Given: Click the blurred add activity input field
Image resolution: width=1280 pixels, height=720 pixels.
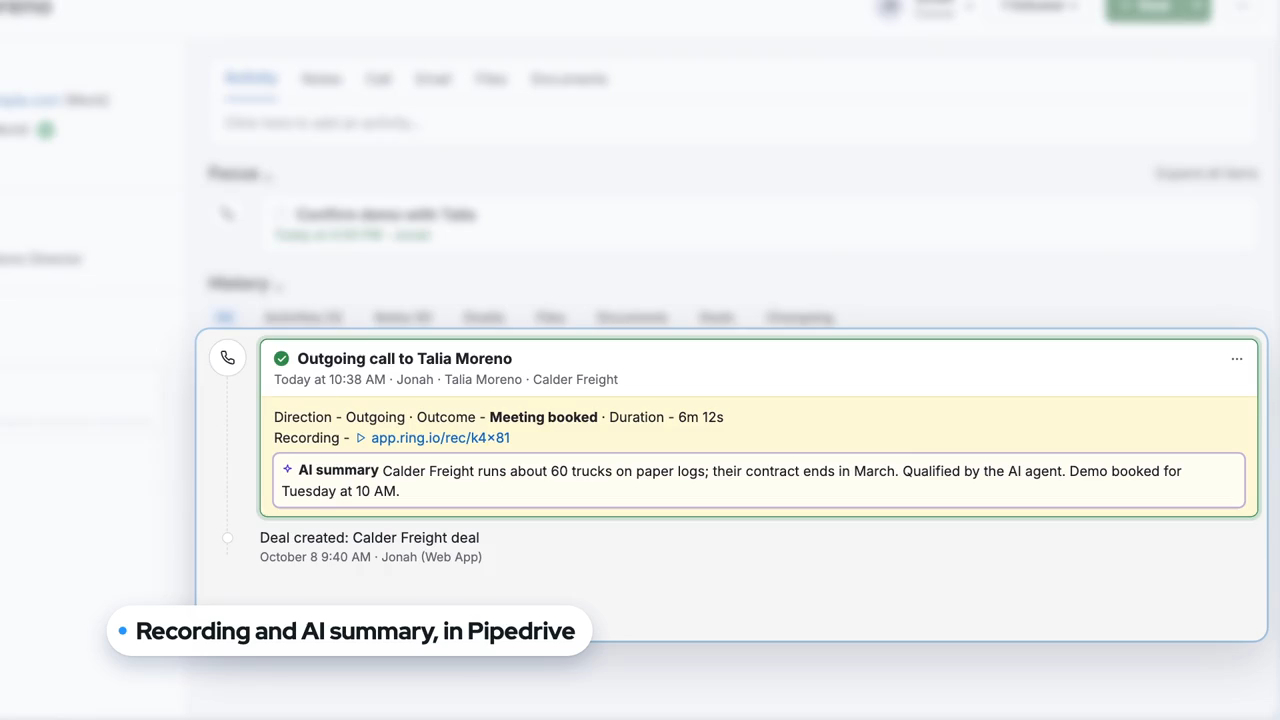Looking at the screenshot, I should tap(735, 123).
